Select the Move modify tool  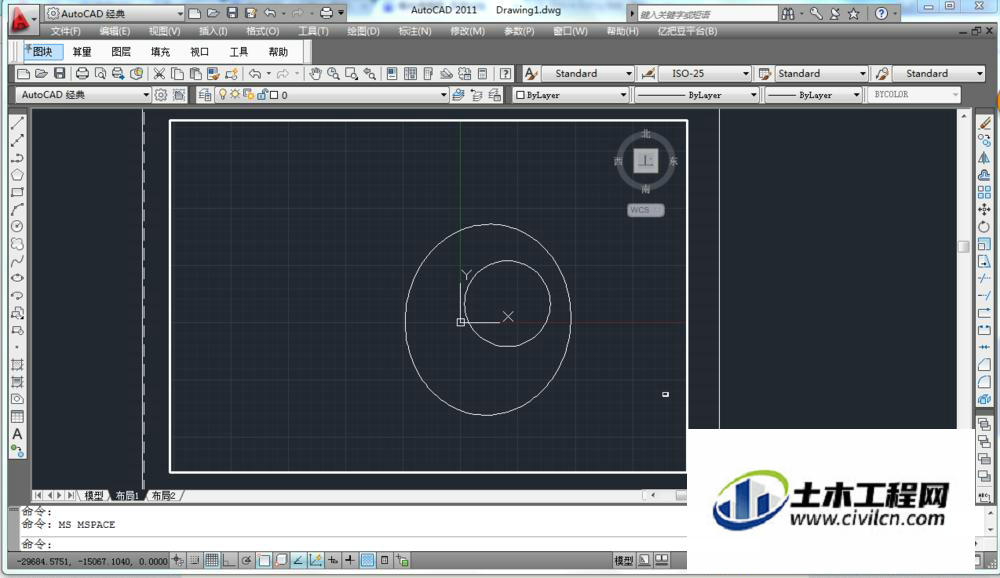point(984,209)
